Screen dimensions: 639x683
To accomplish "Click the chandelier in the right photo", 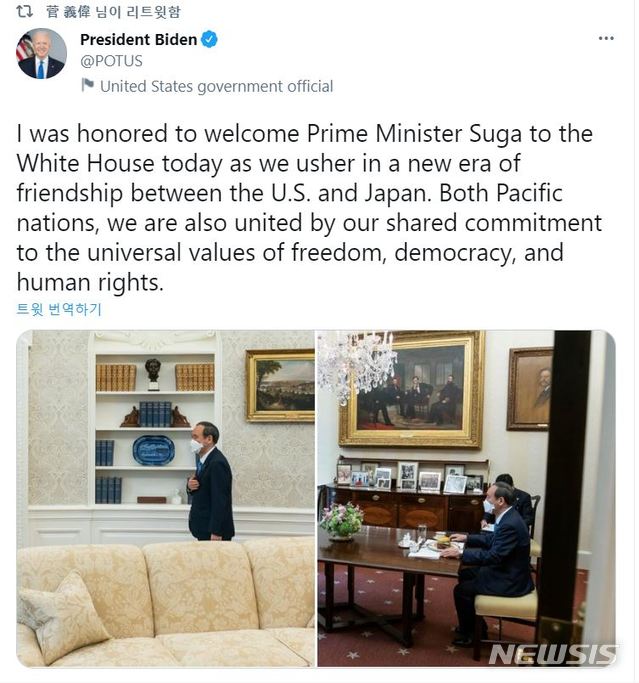I will click(358, 363).
